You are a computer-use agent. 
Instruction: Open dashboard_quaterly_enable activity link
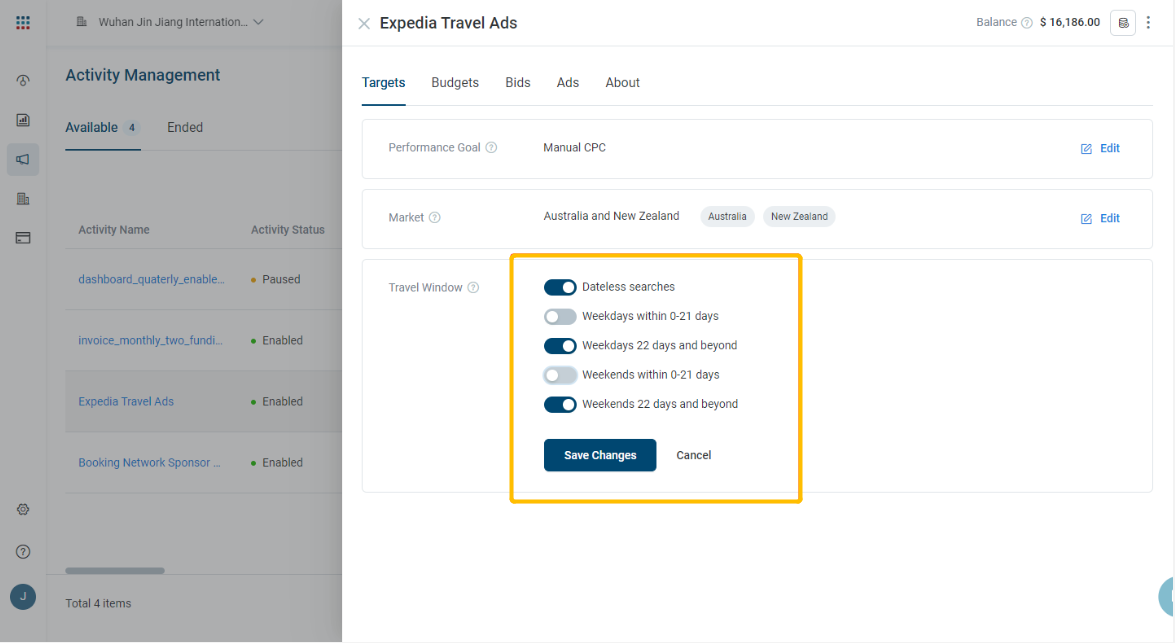point(151,280)
